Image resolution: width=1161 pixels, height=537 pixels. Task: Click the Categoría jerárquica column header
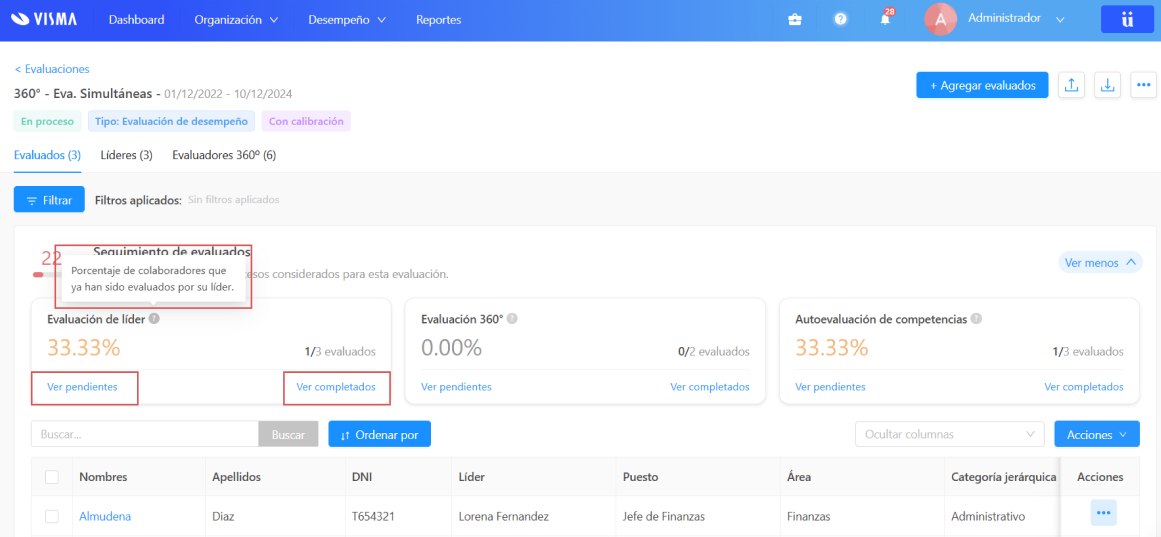coord(1003,477)
